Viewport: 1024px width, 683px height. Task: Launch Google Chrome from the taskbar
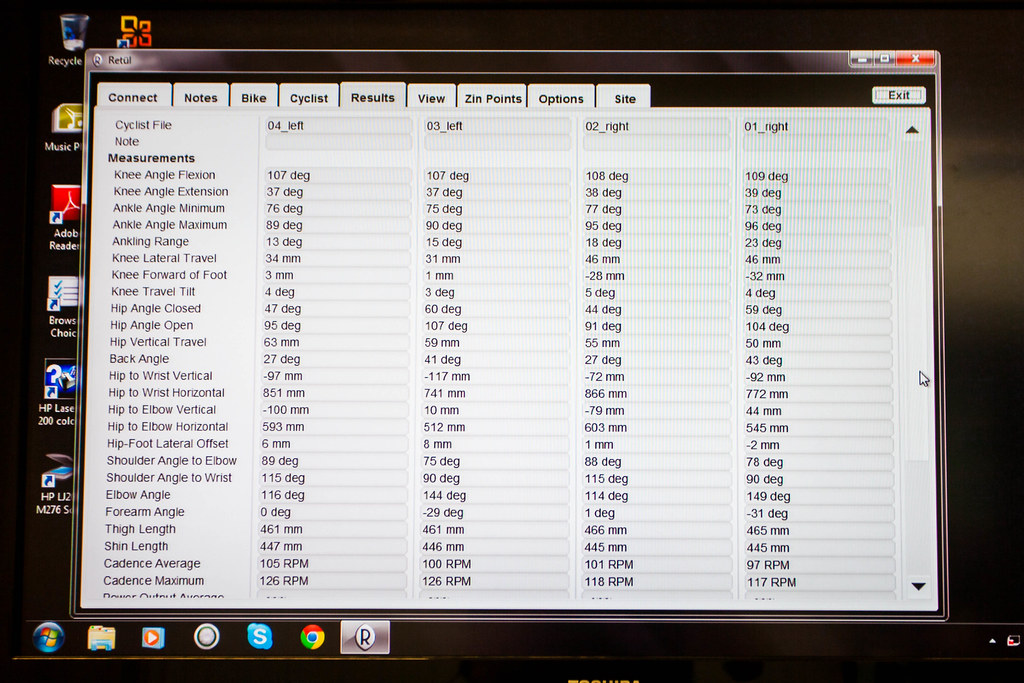pos(312,637)
